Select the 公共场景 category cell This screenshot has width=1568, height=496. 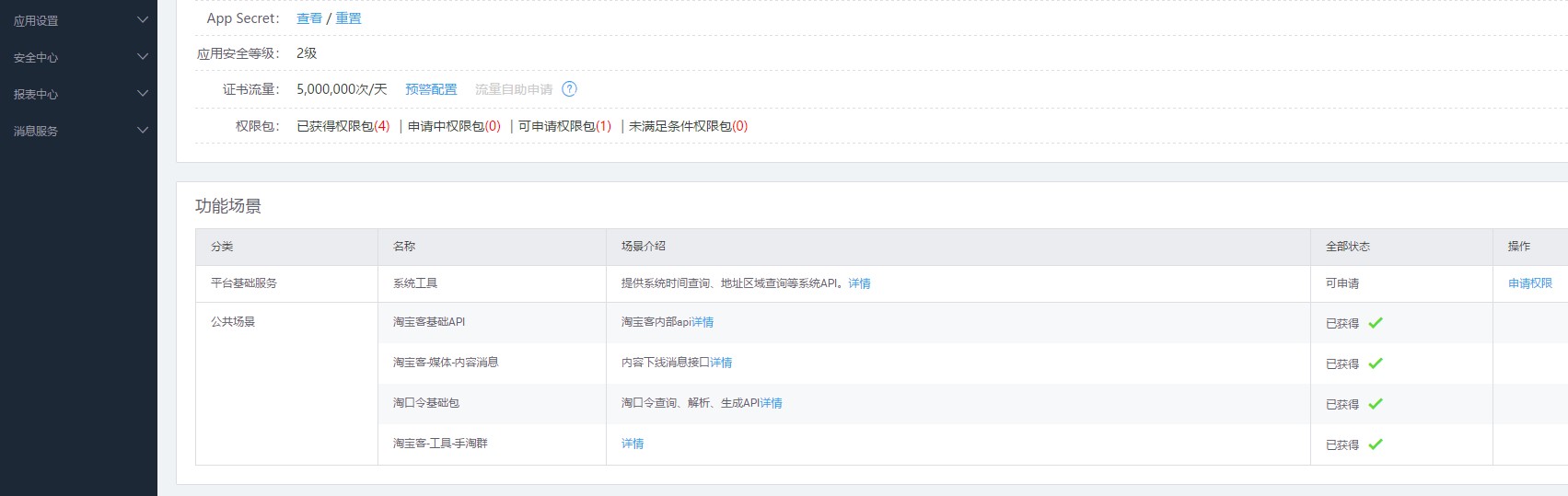coord(286,383)
